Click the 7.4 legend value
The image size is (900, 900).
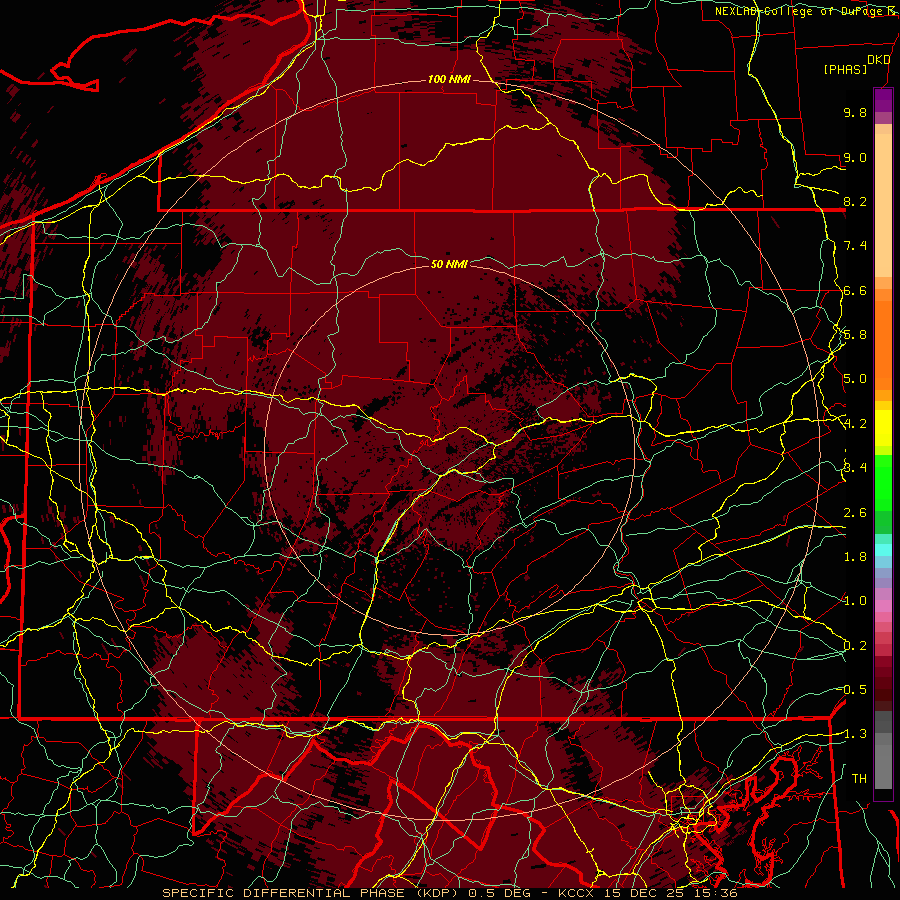click(855, 246)
